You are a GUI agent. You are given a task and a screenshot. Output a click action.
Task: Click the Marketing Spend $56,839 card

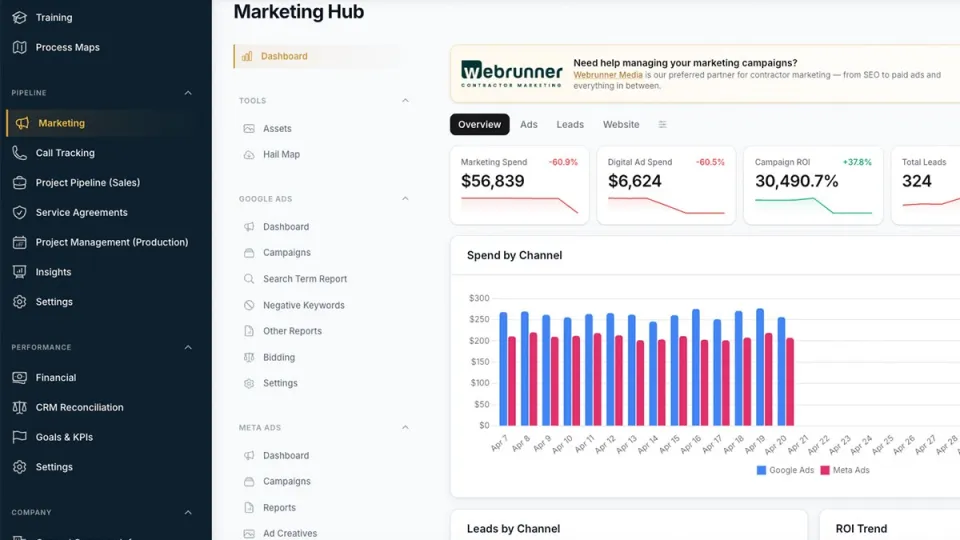[519, 186]
